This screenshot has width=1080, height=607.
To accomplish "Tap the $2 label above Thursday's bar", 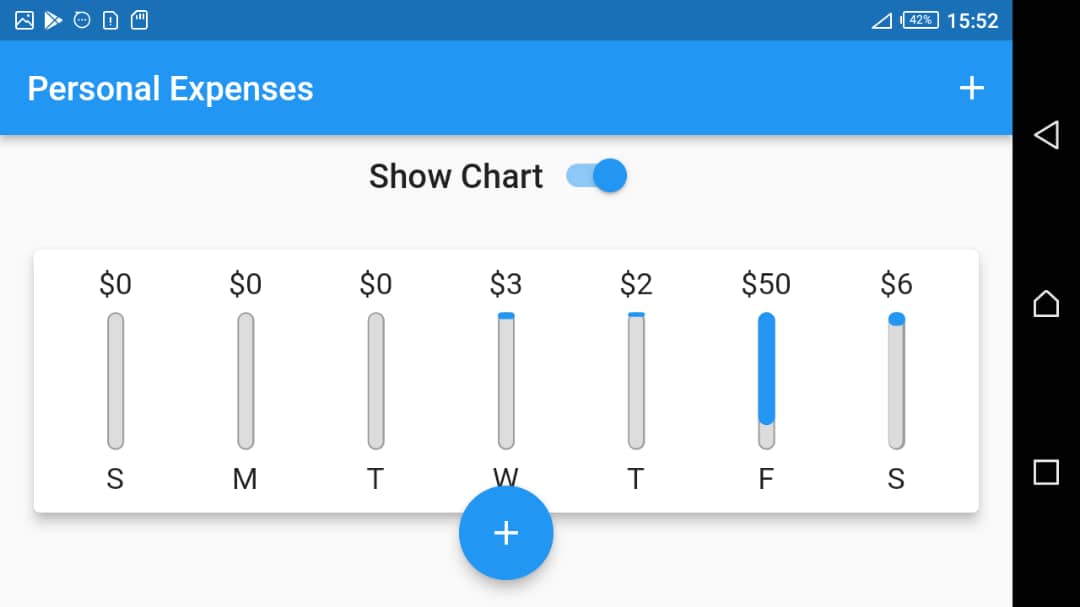I will pyautogui.click(x=636, y=283).
